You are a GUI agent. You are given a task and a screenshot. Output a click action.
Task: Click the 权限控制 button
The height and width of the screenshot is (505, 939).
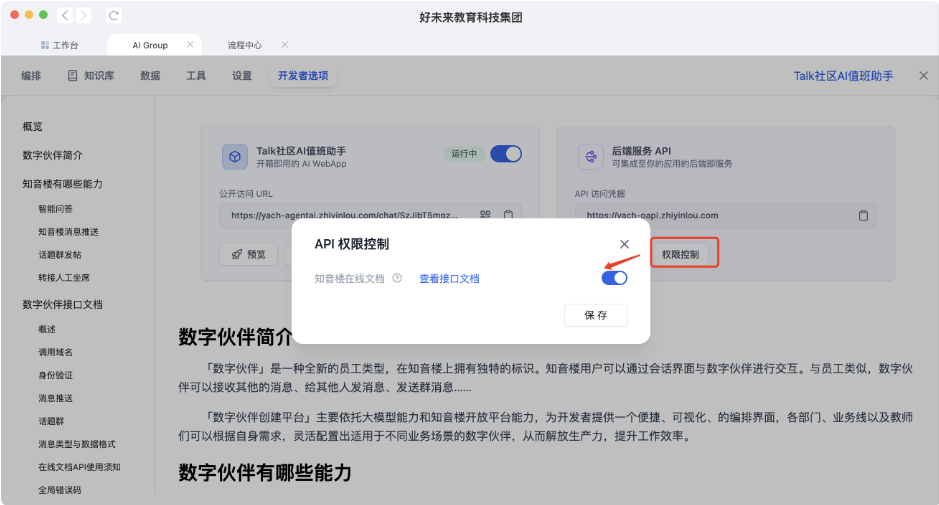(x=684, y=254)
